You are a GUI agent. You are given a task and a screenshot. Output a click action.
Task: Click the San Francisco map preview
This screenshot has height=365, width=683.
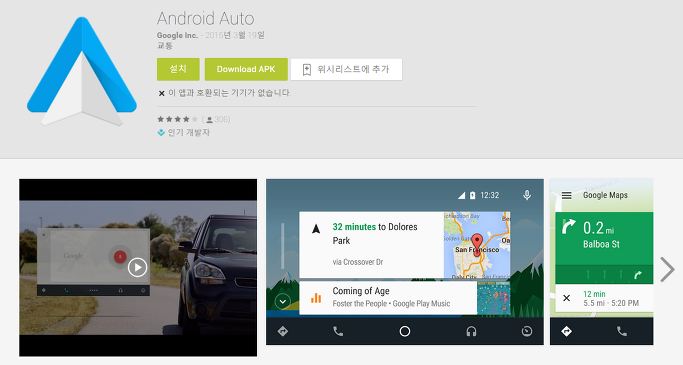(x=477, y=245)
